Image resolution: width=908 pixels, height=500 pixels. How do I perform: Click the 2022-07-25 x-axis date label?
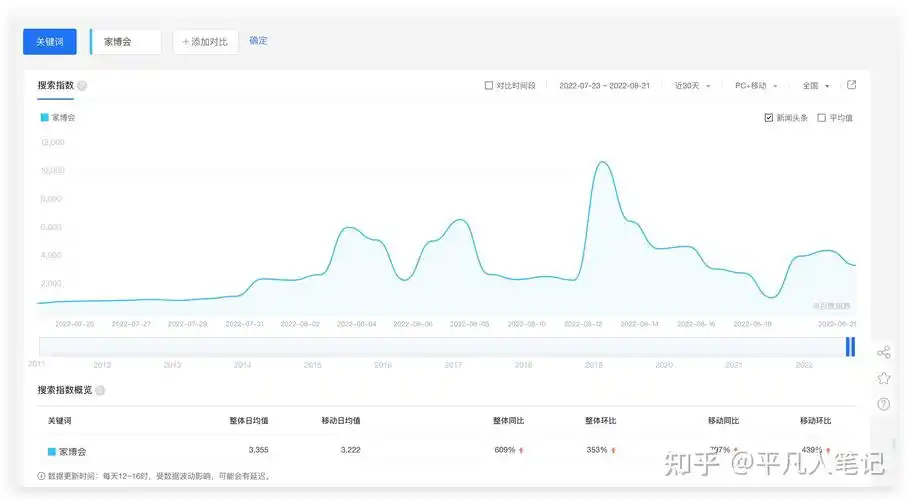(x=74, y=324)
